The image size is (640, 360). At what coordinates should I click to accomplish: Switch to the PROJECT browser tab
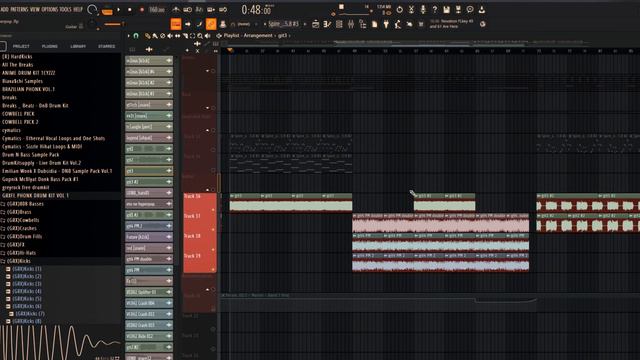coord(21,46)
